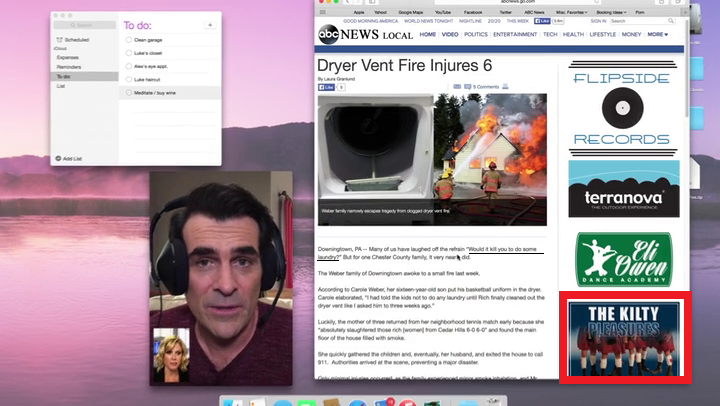This screenshot has height=406, width=720.
Task: Open This Week show link
Action: click(518, 21)
